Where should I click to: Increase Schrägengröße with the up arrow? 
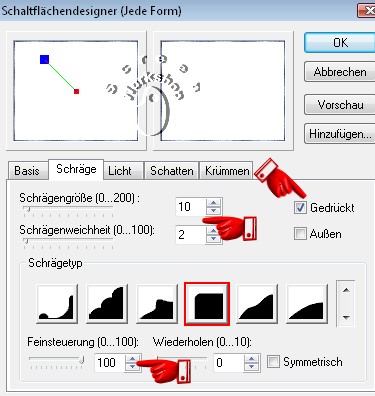coord(213,203)
